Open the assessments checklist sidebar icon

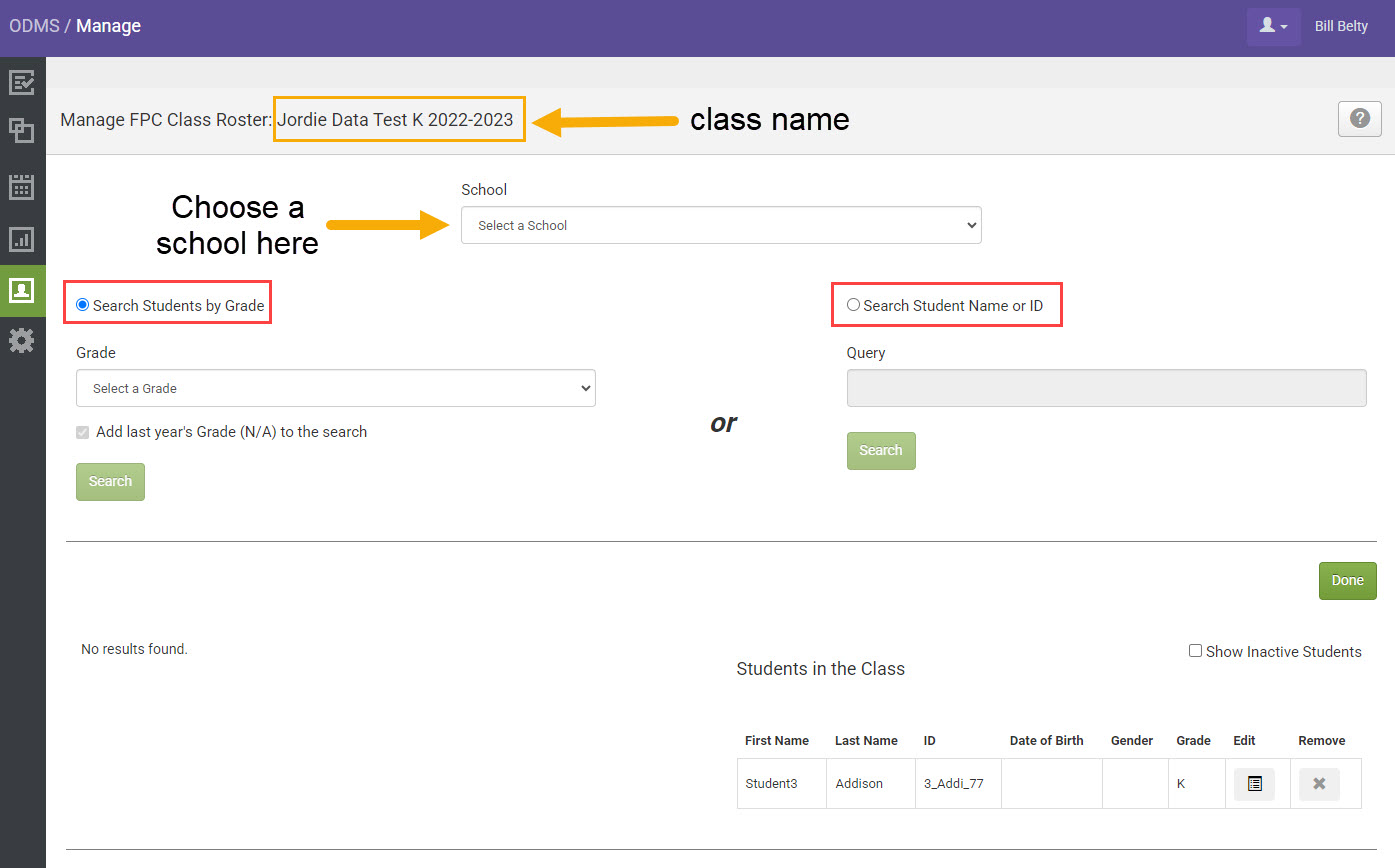tap(22, 82)
